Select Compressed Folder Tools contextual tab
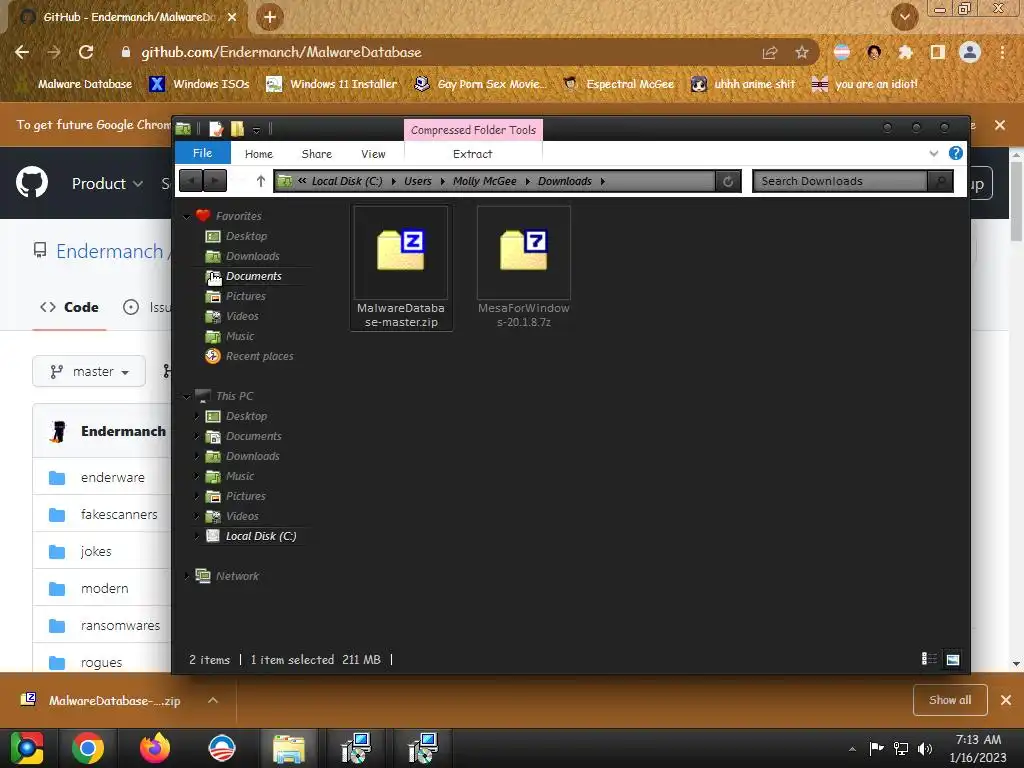The width and height of the screenshot is (1024, 768). (x=473, y=130)
